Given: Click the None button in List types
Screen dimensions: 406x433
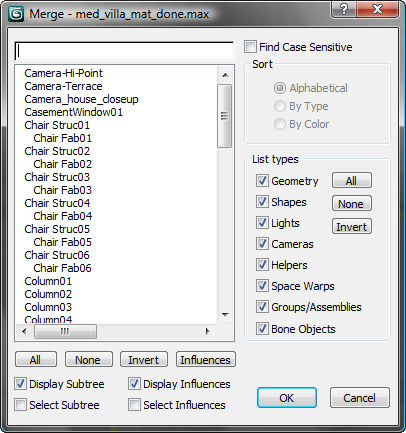Looking at the screenshot, I should [x=351, y=204].
